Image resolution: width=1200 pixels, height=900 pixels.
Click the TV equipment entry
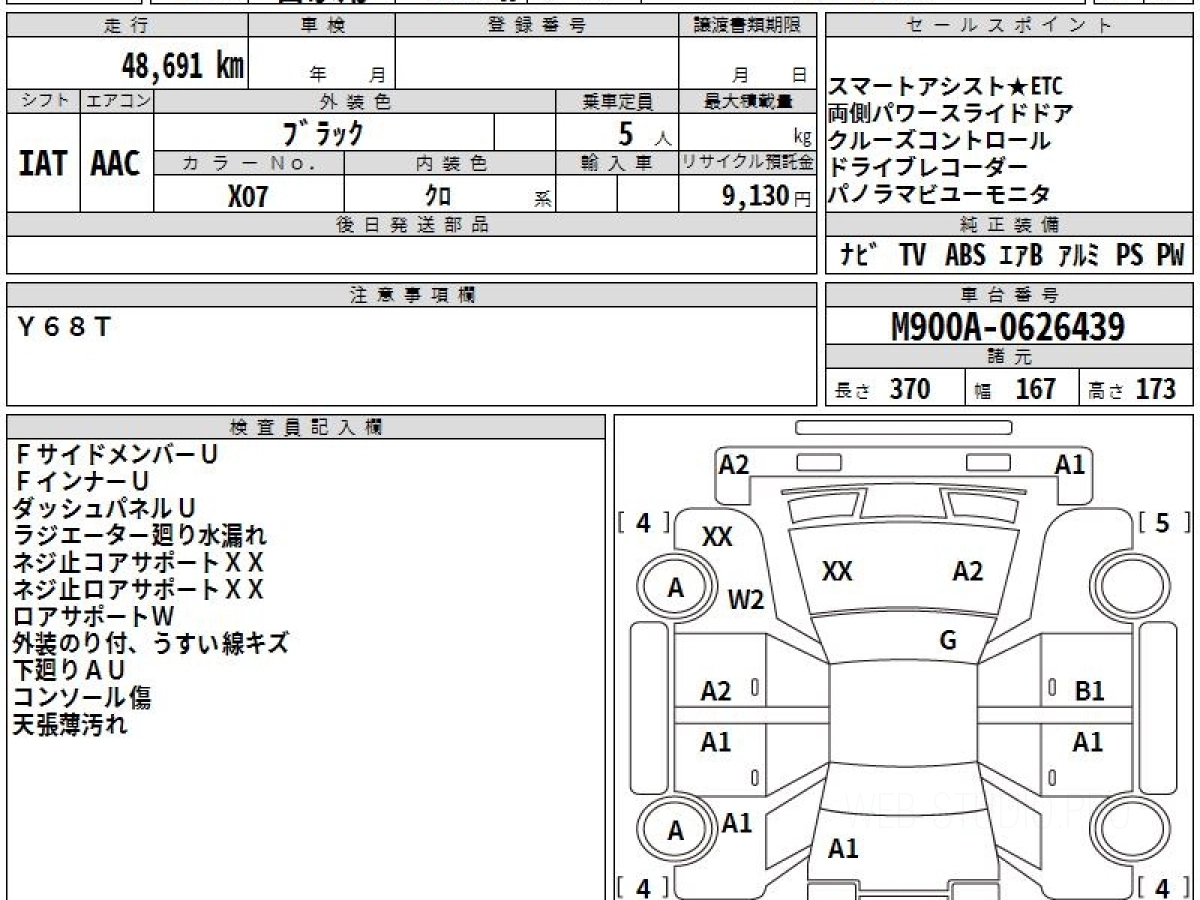coord(912,255)
